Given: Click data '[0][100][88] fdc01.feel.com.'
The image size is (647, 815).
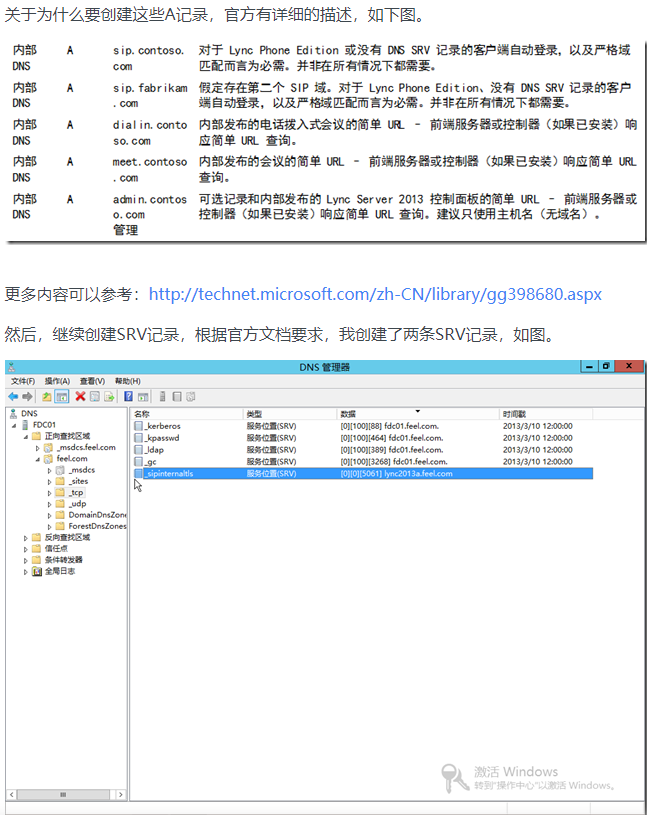Looking at the screenshot, I should point(390,426).
